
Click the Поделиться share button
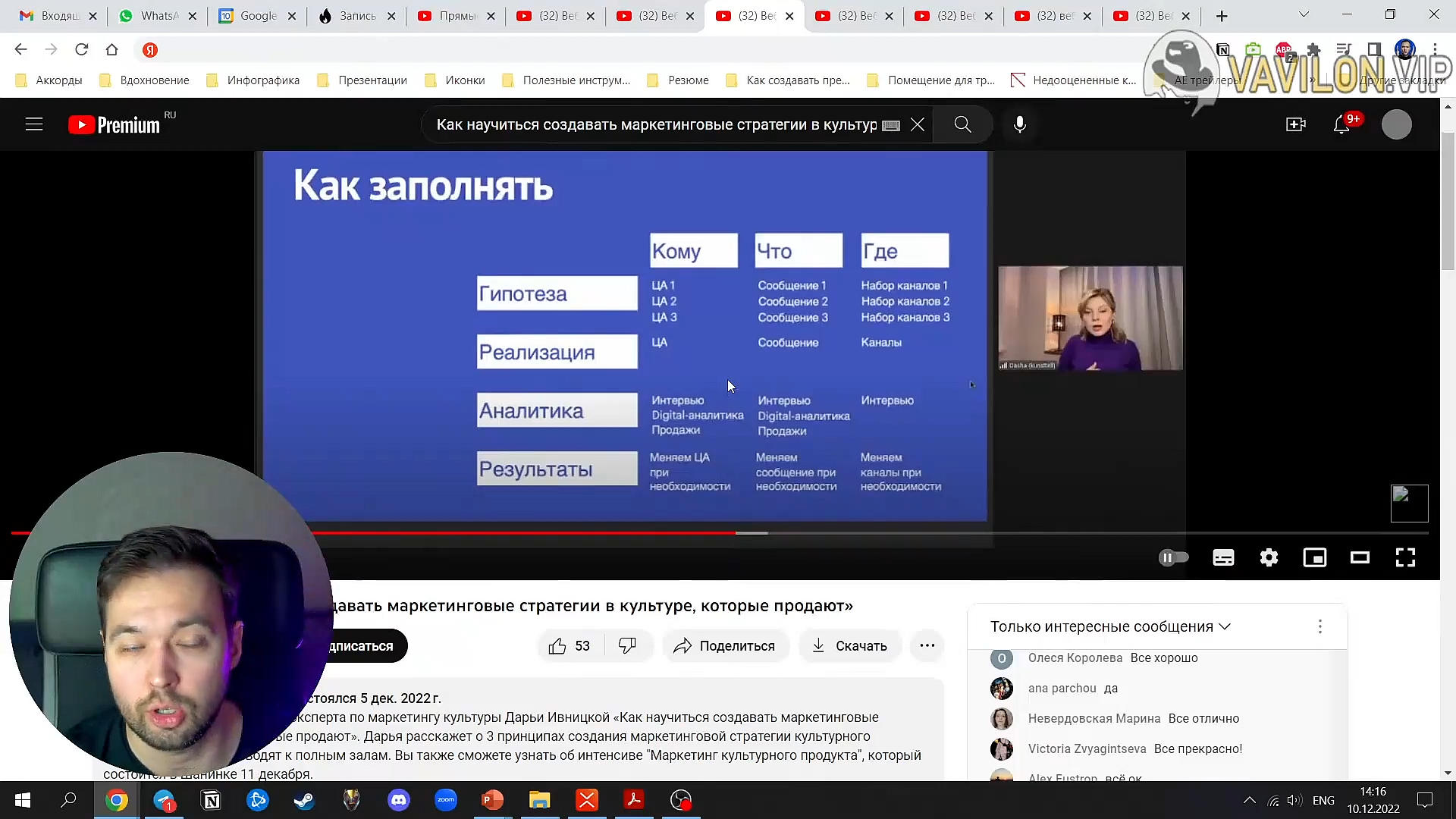(724, 646)
